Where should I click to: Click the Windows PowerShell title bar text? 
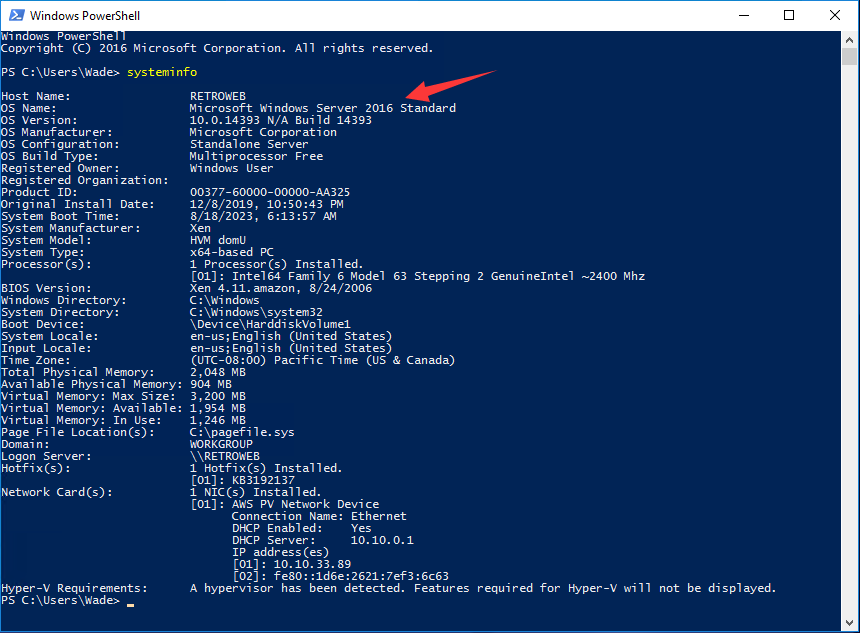[86, 15]
